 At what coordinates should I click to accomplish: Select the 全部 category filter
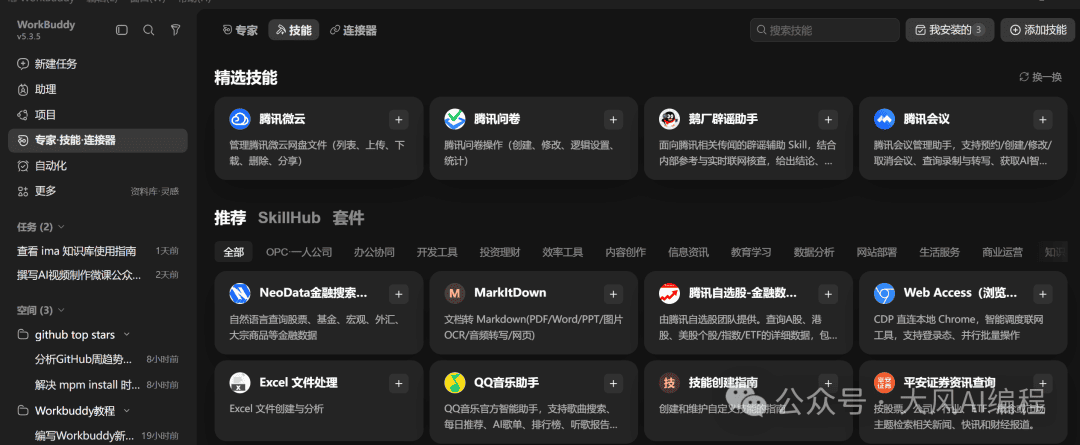233,252
